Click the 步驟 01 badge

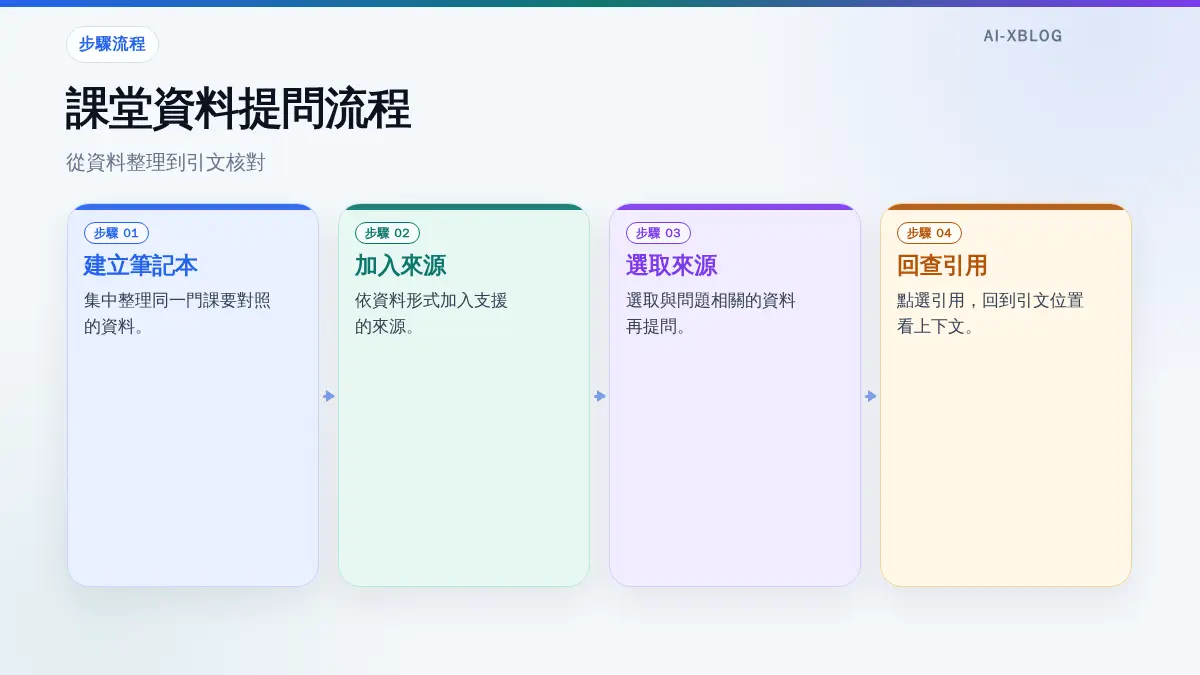116,233
